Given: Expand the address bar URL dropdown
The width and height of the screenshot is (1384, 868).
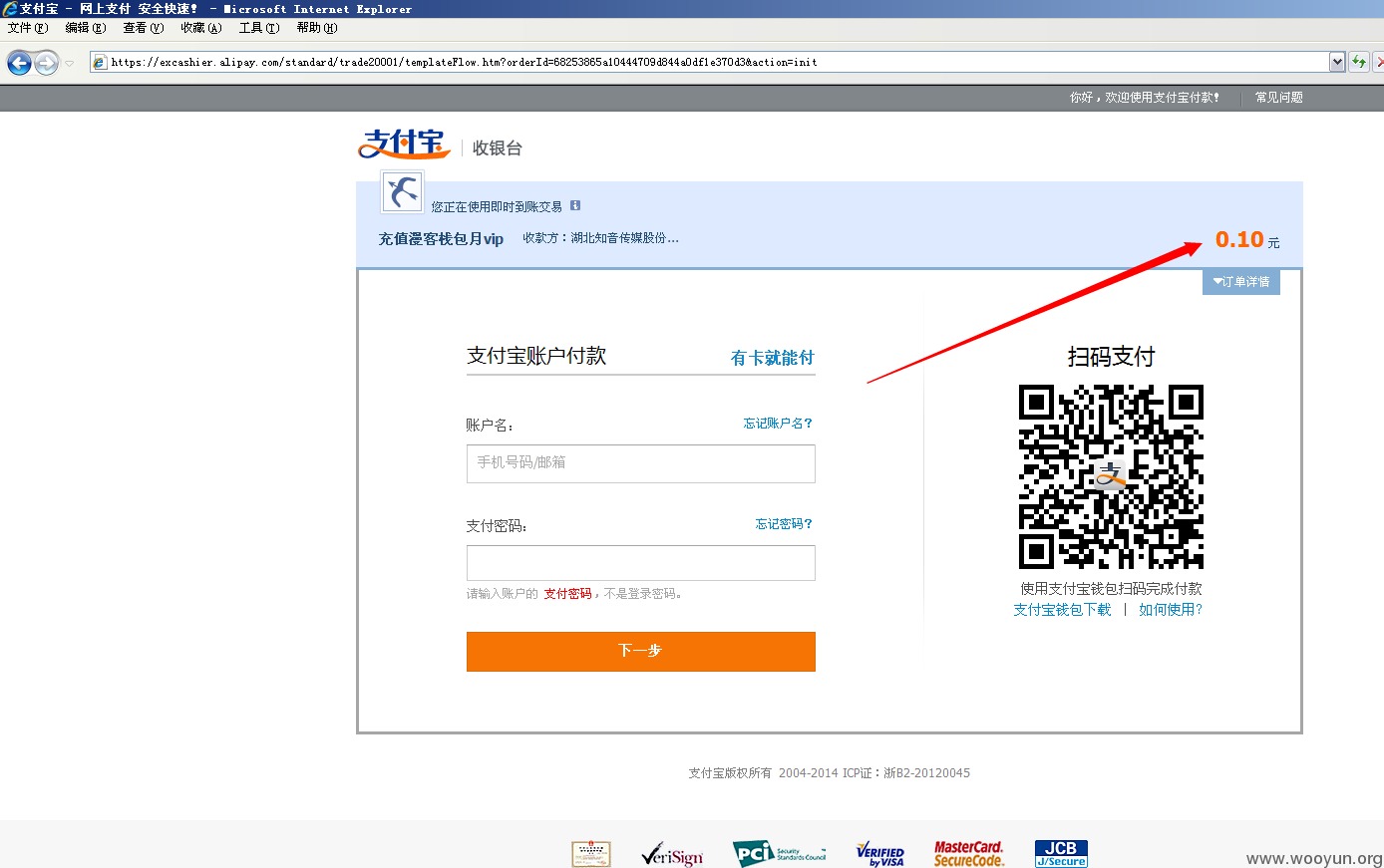Looking at the screenshot, I should [1337, 62].
